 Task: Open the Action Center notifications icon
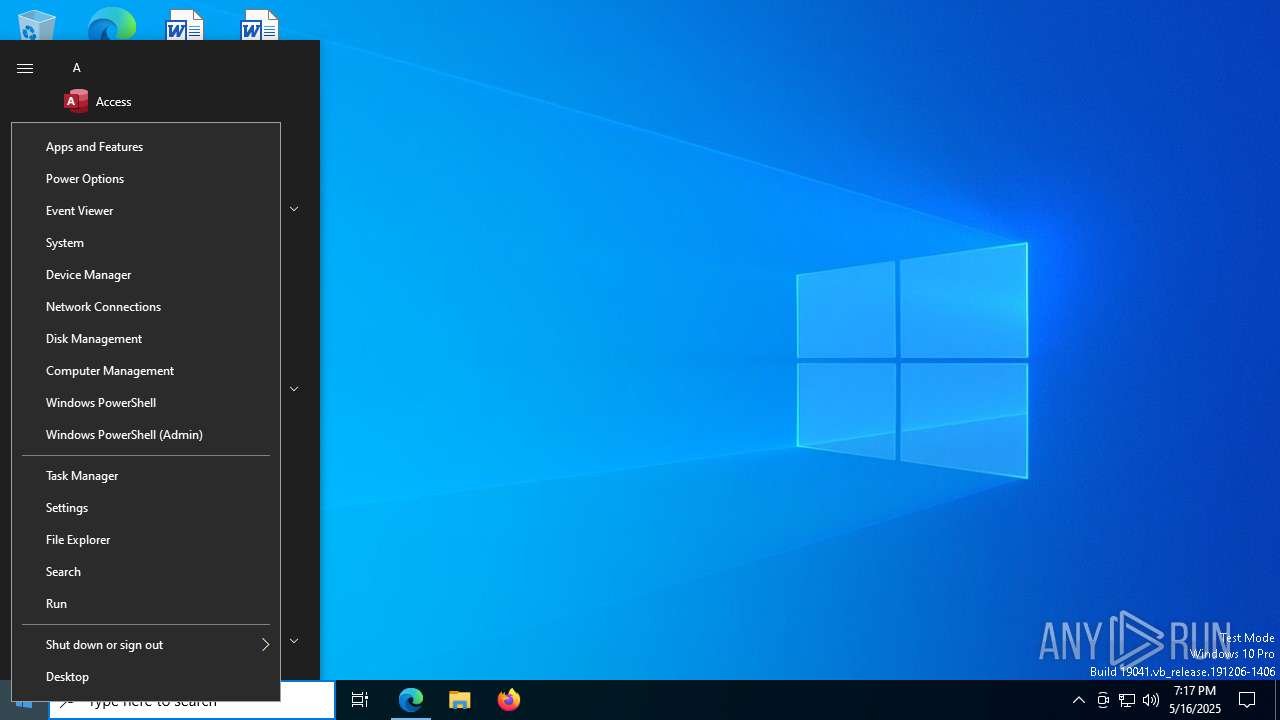[1247, 700]
